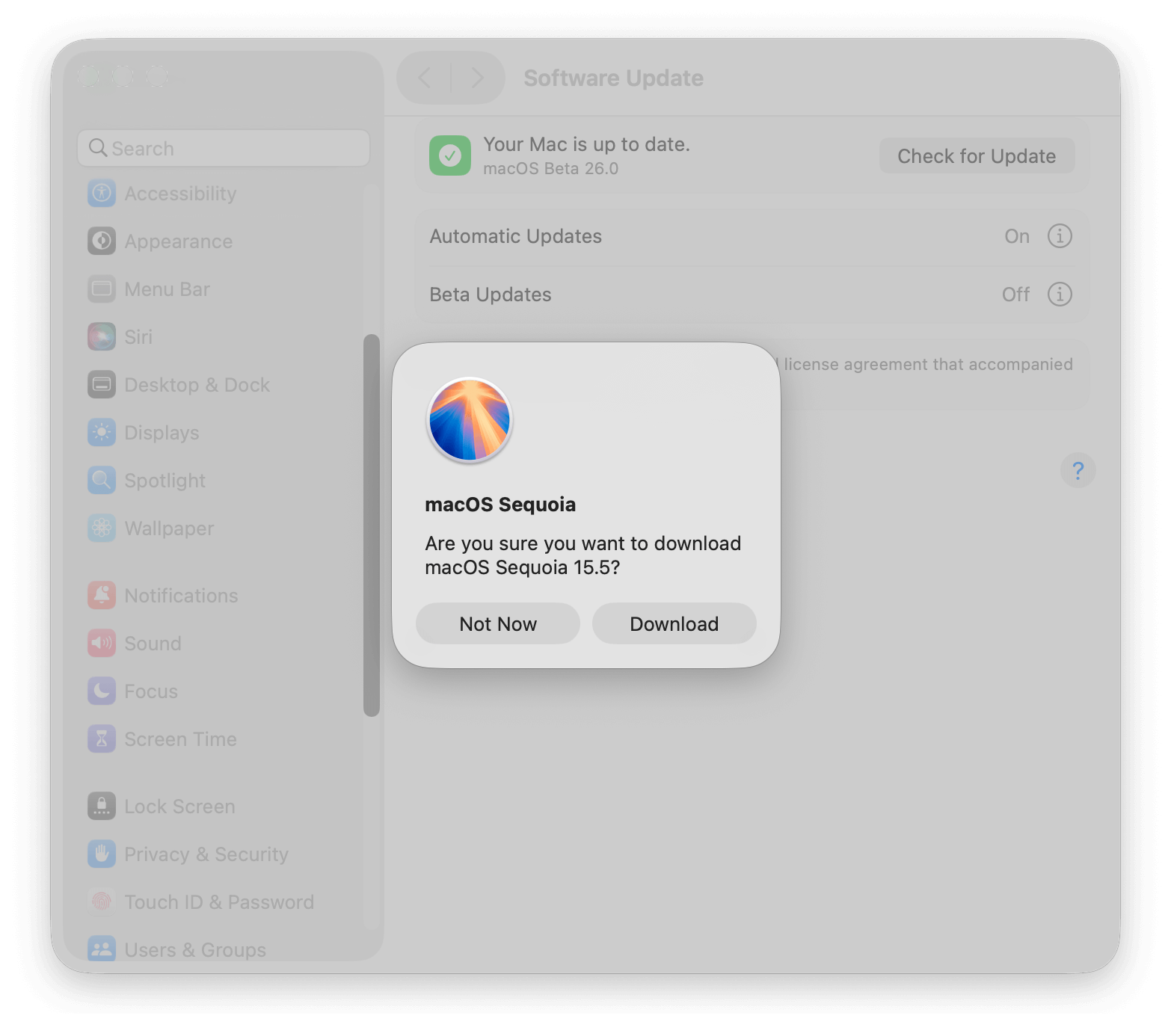Image resolution: width=1171 pixels, height=1036 pixels.
Task: Click the Users & Groups icon
Action: click(102, 949)
